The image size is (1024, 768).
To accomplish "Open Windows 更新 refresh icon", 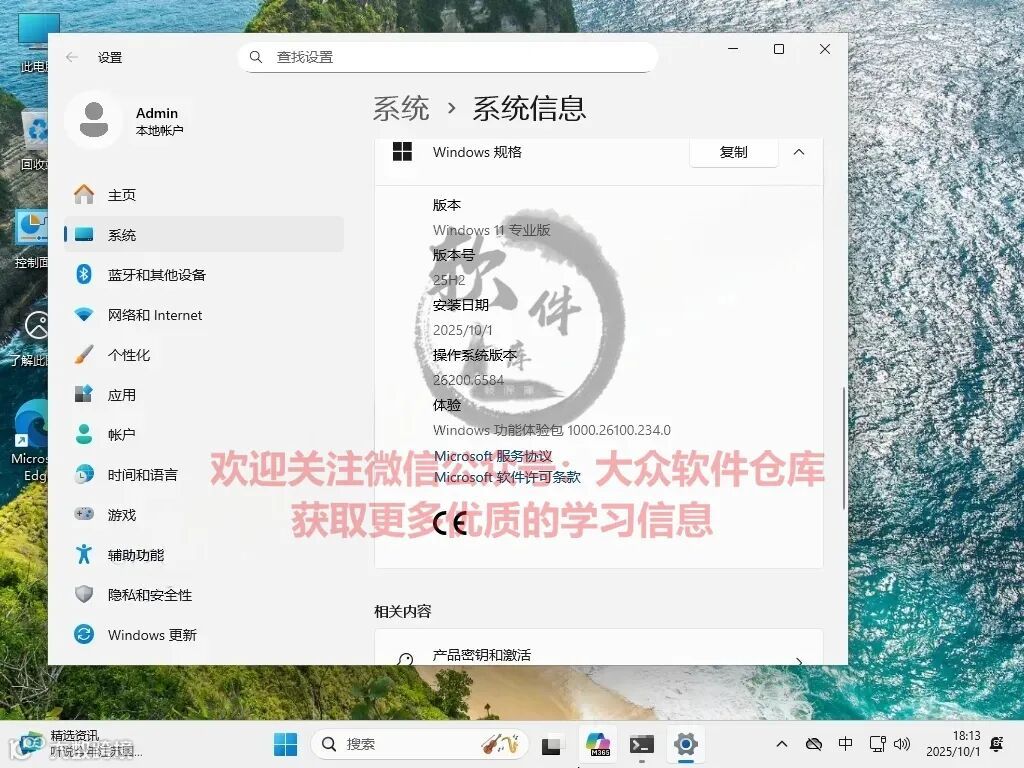I will tap(84, 634).
